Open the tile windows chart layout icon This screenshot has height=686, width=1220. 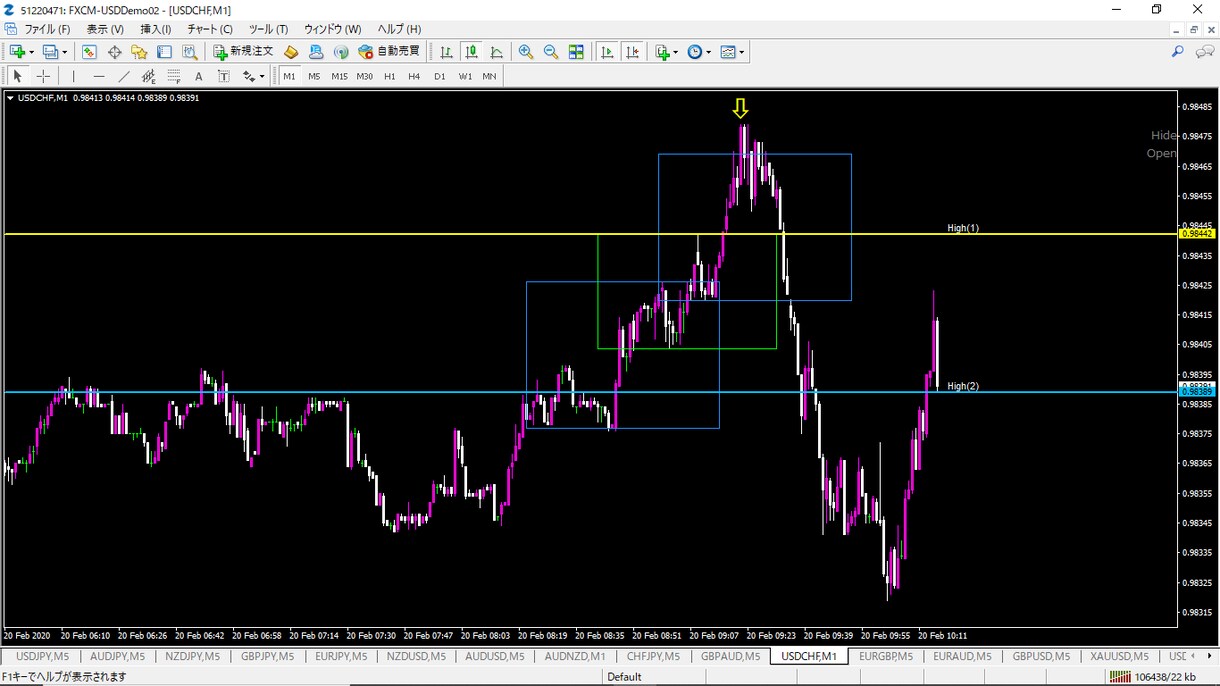pos(576,52)
